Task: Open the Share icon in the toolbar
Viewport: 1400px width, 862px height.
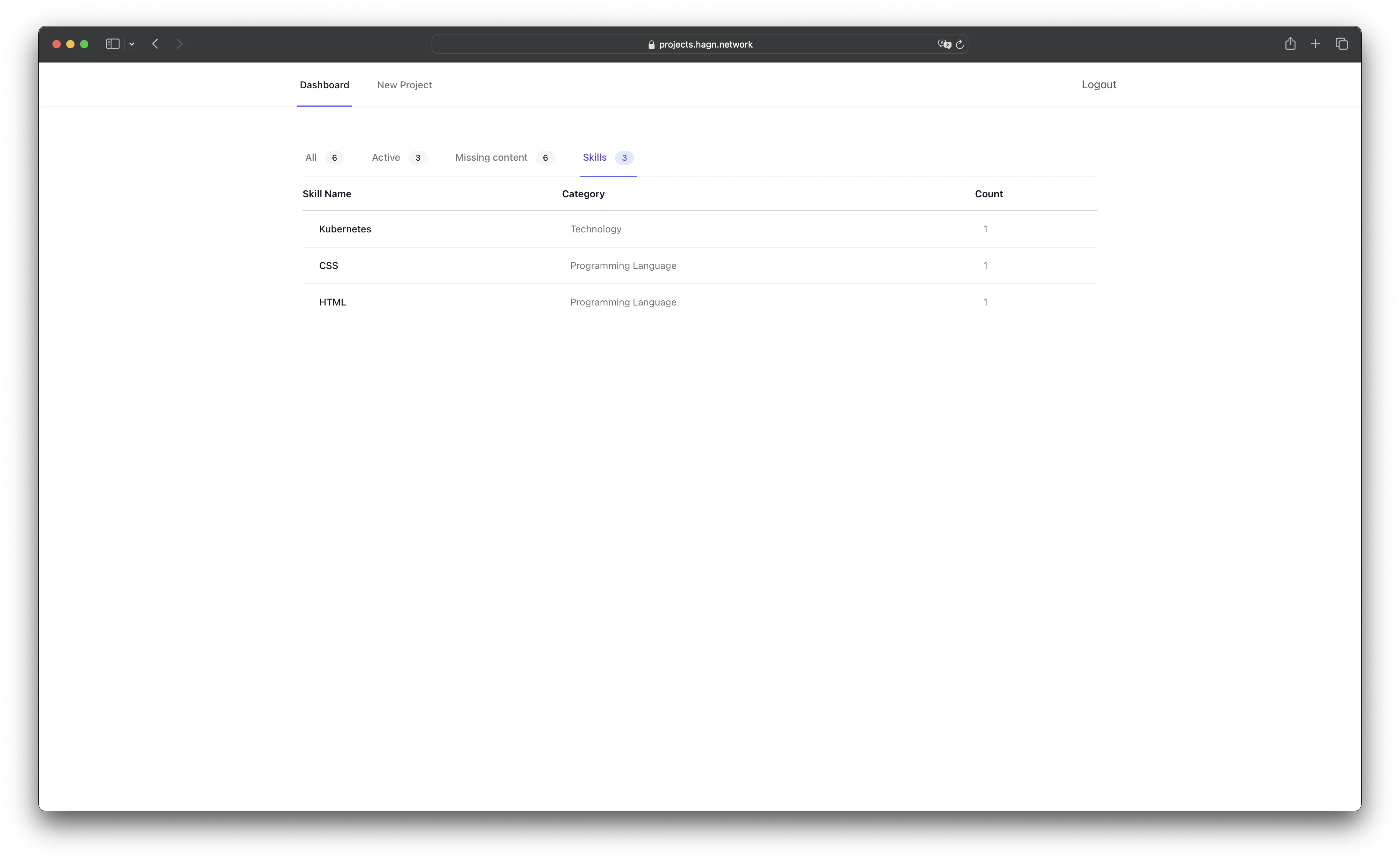Action: pyautogui.click(x=1290, y=44)
